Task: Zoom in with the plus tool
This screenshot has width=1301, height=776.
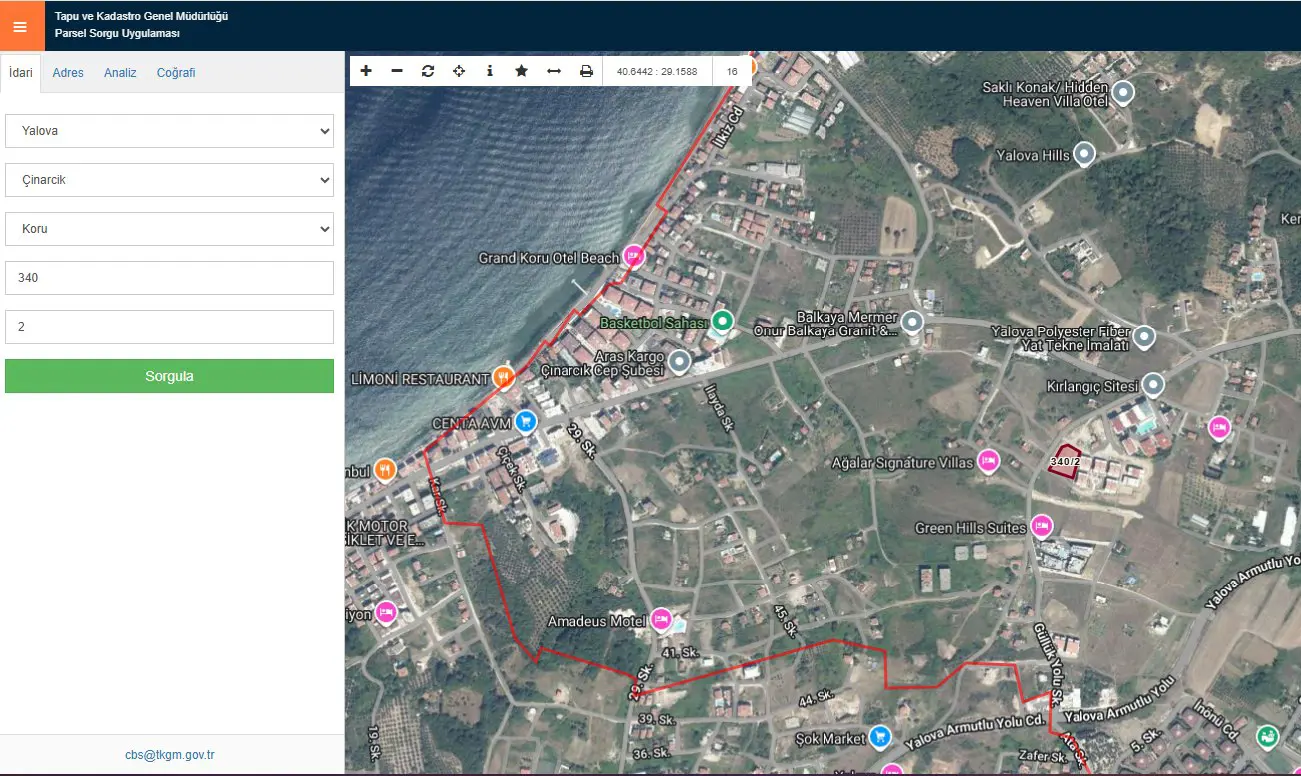Action: click(366, 71)
